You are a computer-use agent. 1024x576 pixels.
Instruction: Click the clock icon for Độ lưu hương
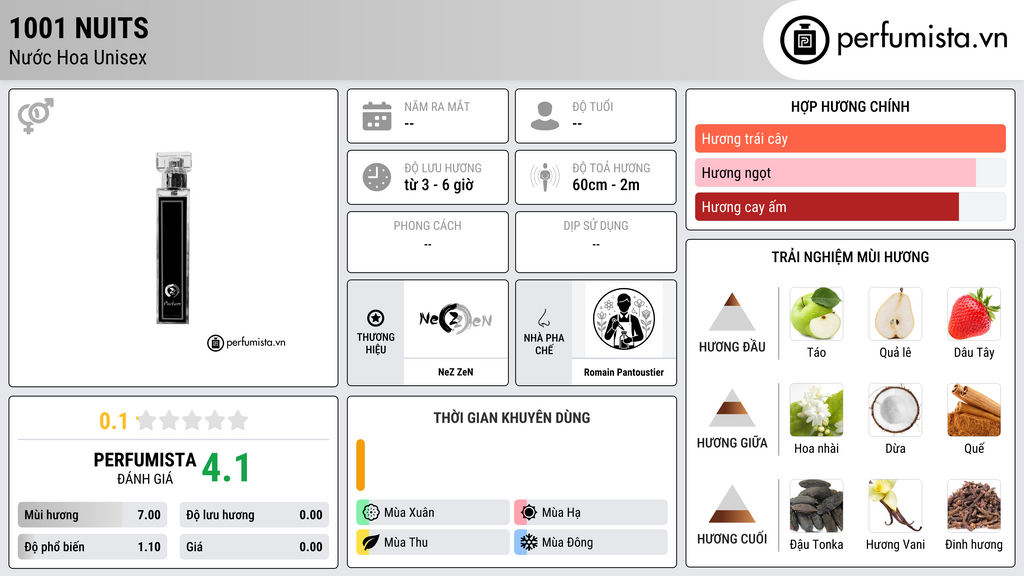point(377,177)
